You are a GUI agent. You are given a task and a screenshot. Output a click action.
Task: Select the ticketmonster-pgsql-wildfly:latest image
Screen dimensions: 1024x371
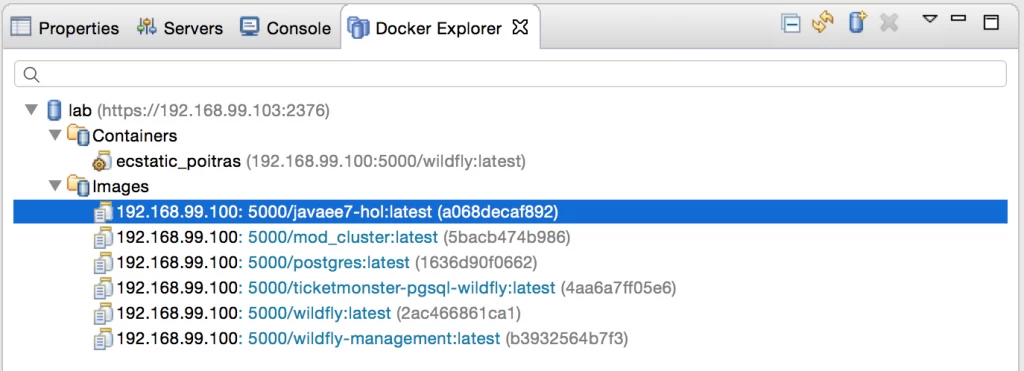pyautogui.click(x=396, y=288)
